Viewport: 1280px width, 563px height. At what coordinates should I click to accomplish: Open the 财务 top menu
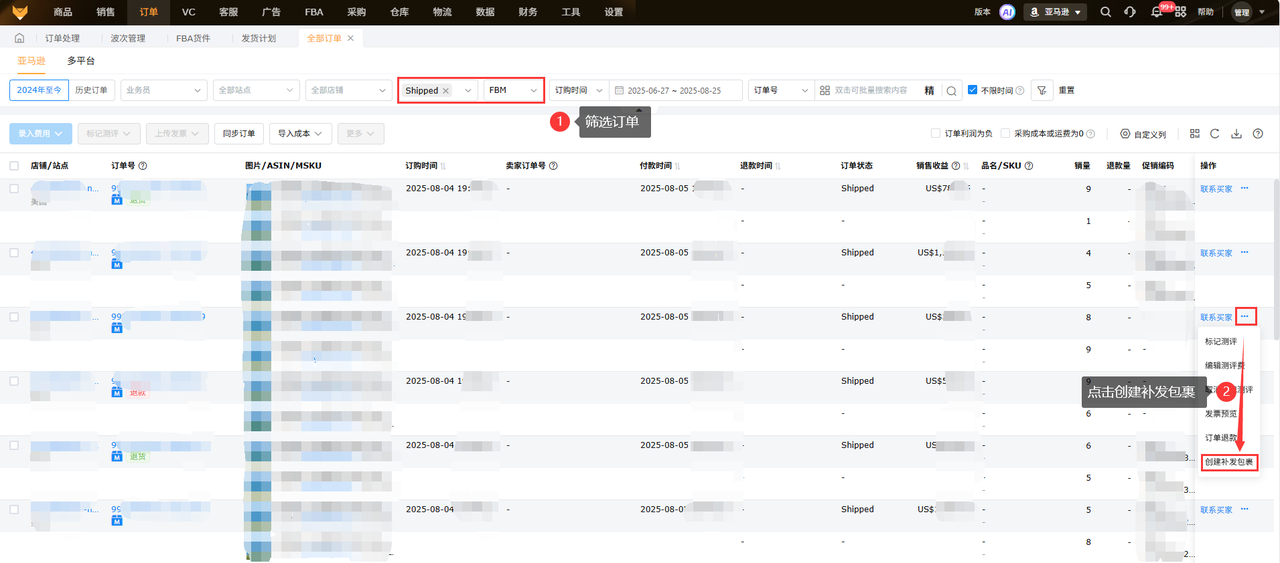click(x=528, y=12)
